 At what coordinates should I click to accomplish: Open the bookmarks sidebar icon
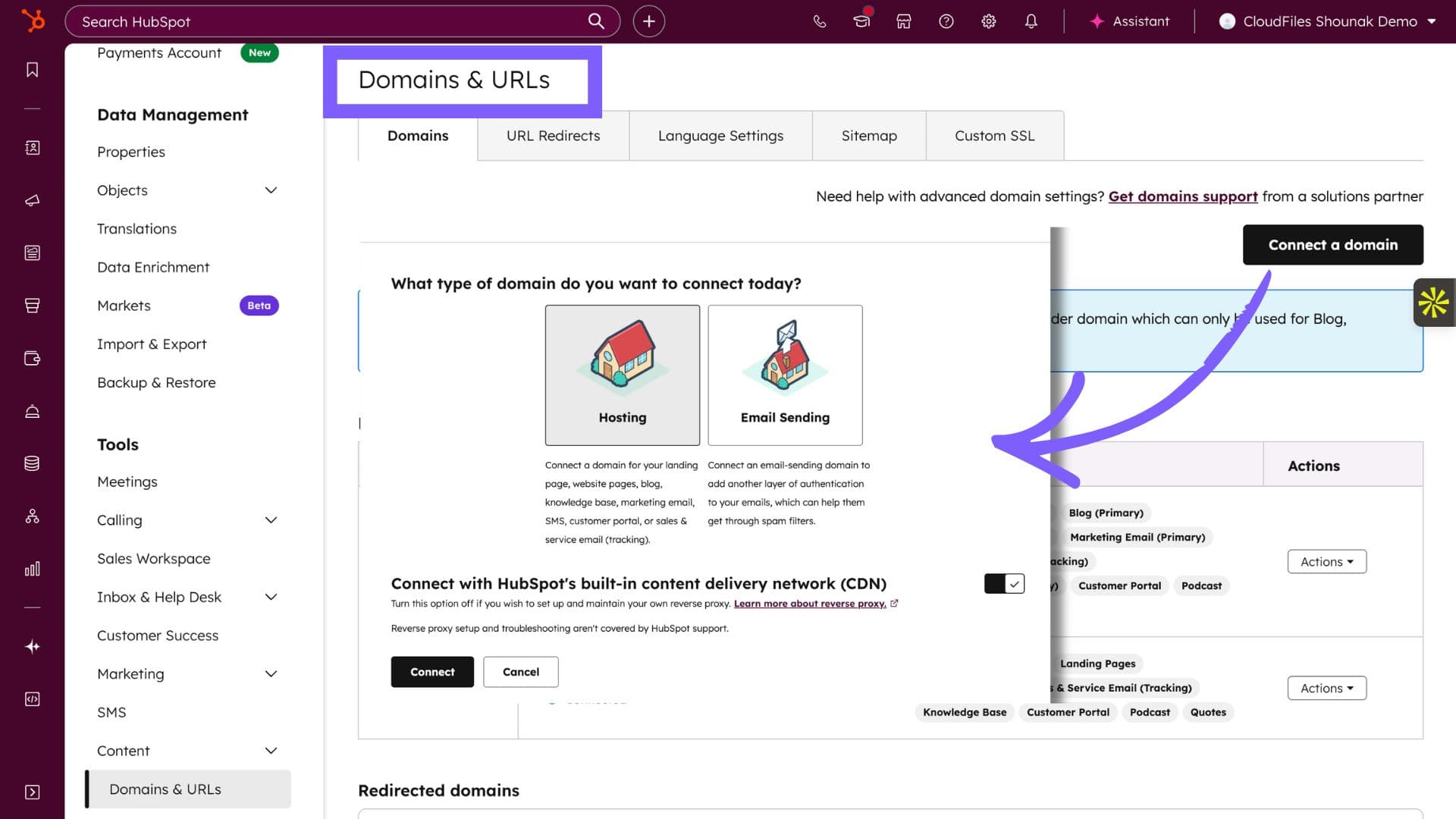click(x=32, y=70)
